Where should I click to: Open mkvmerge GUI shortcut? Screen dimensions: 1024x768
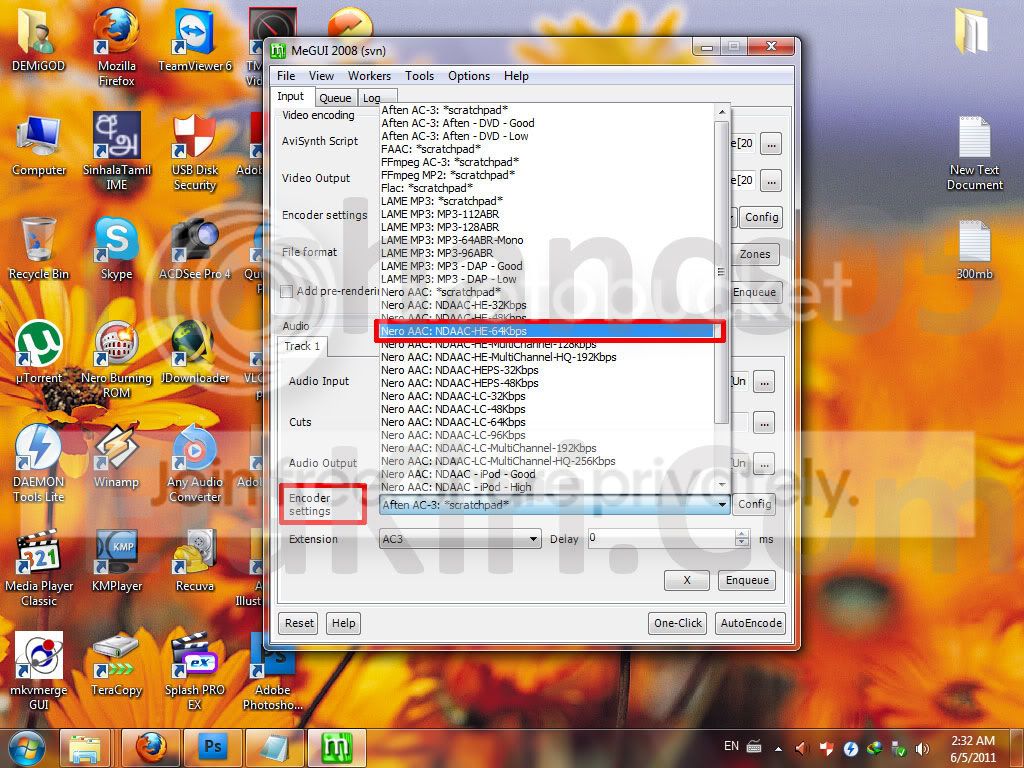[x=39, y=671]
